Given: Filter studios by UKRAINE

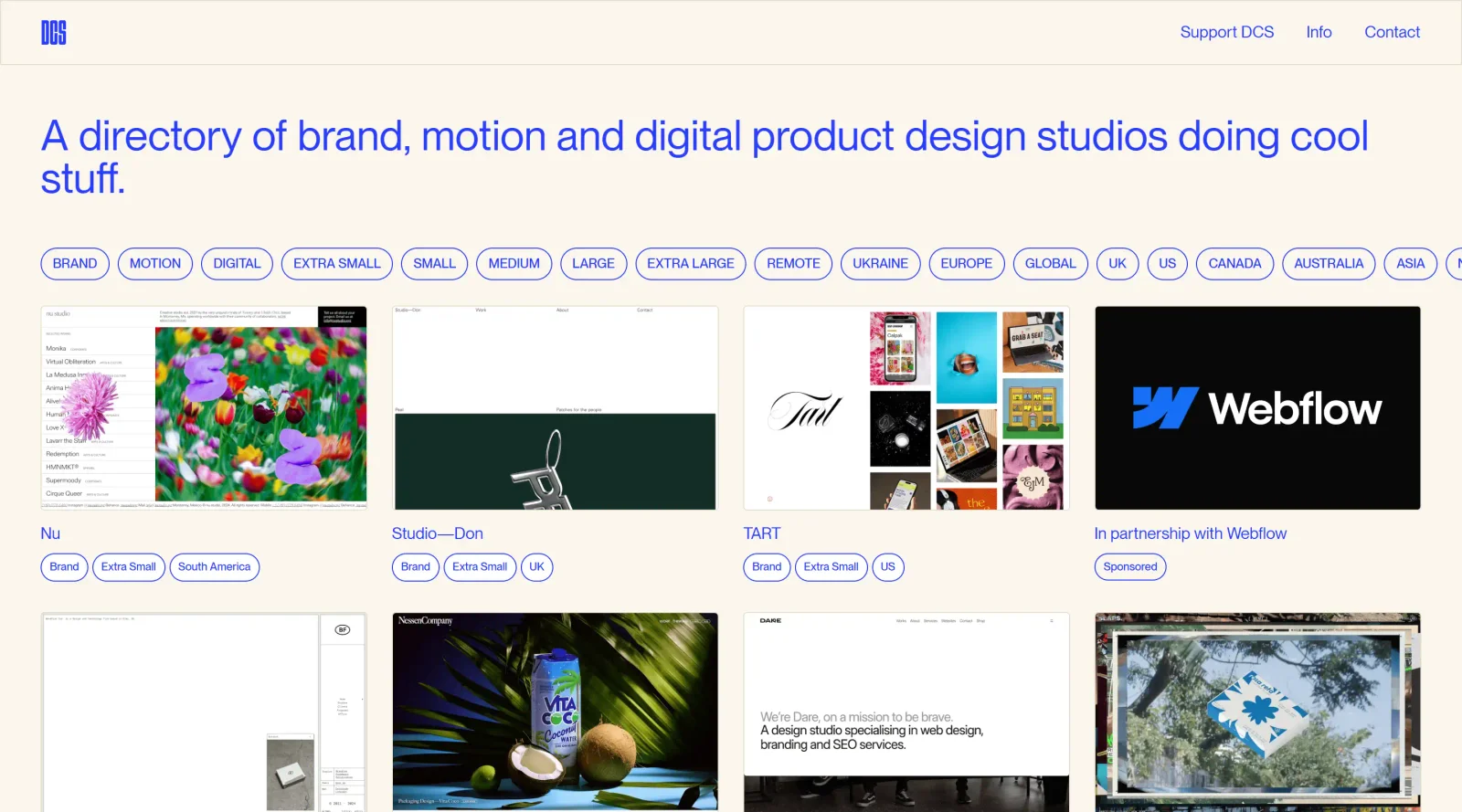Looking at the screenshot, I should (x=880, y=263).
